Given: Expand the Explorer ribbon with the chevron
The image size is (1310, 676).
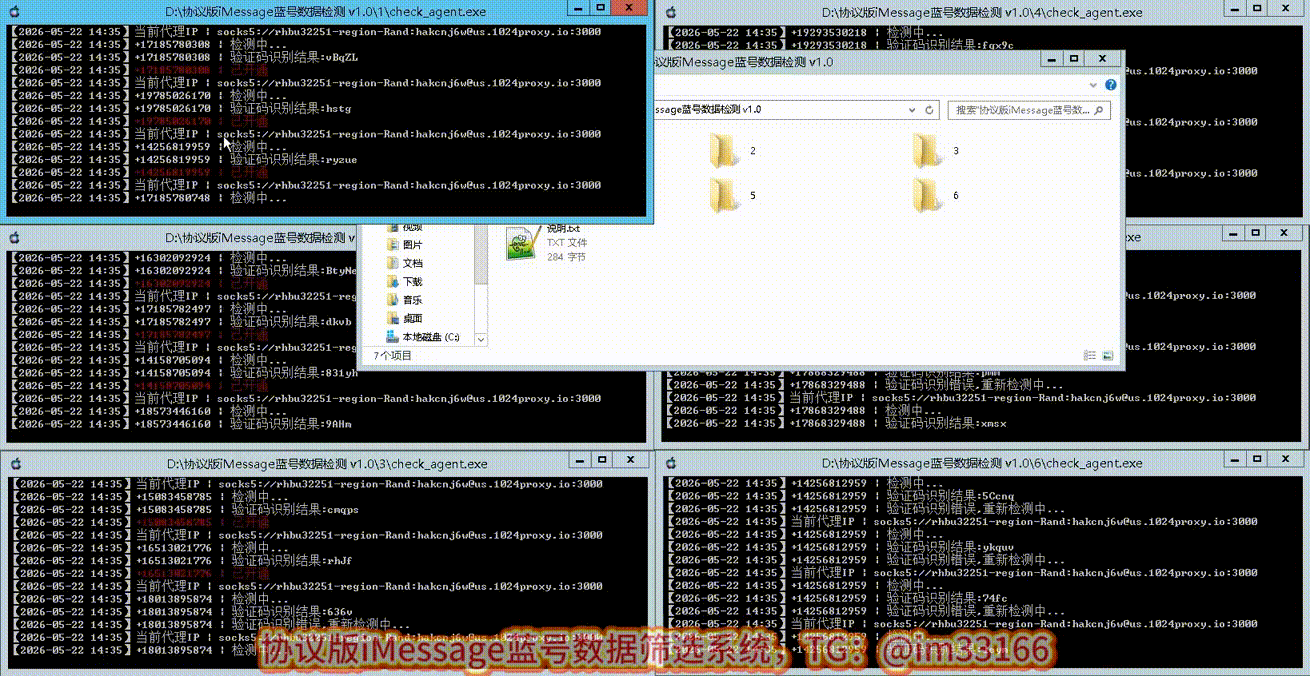Looking at the screenshot, I should tap(1093, 85).
